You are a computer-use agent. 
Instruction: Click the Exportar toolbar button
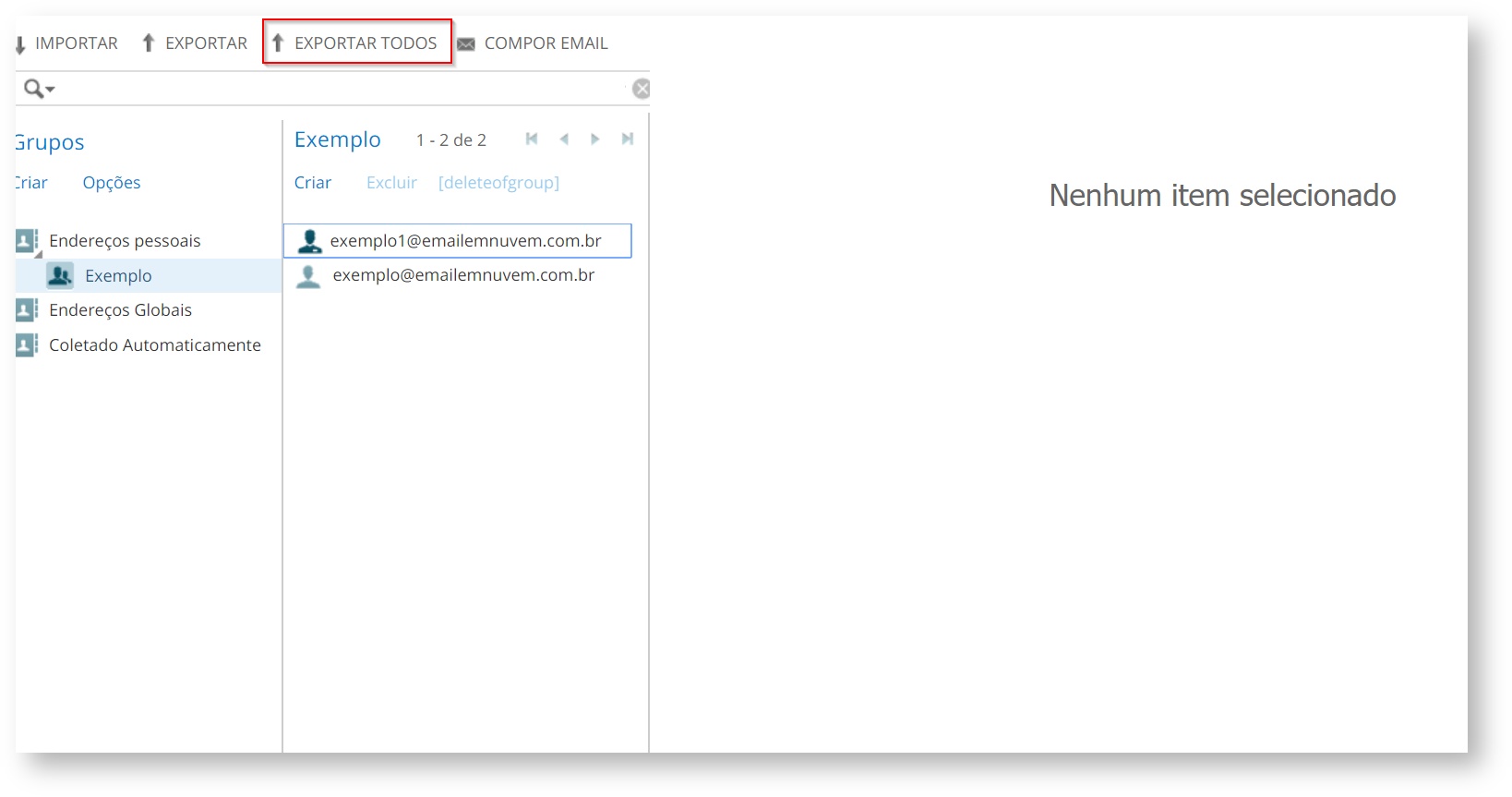coord(195,43)
